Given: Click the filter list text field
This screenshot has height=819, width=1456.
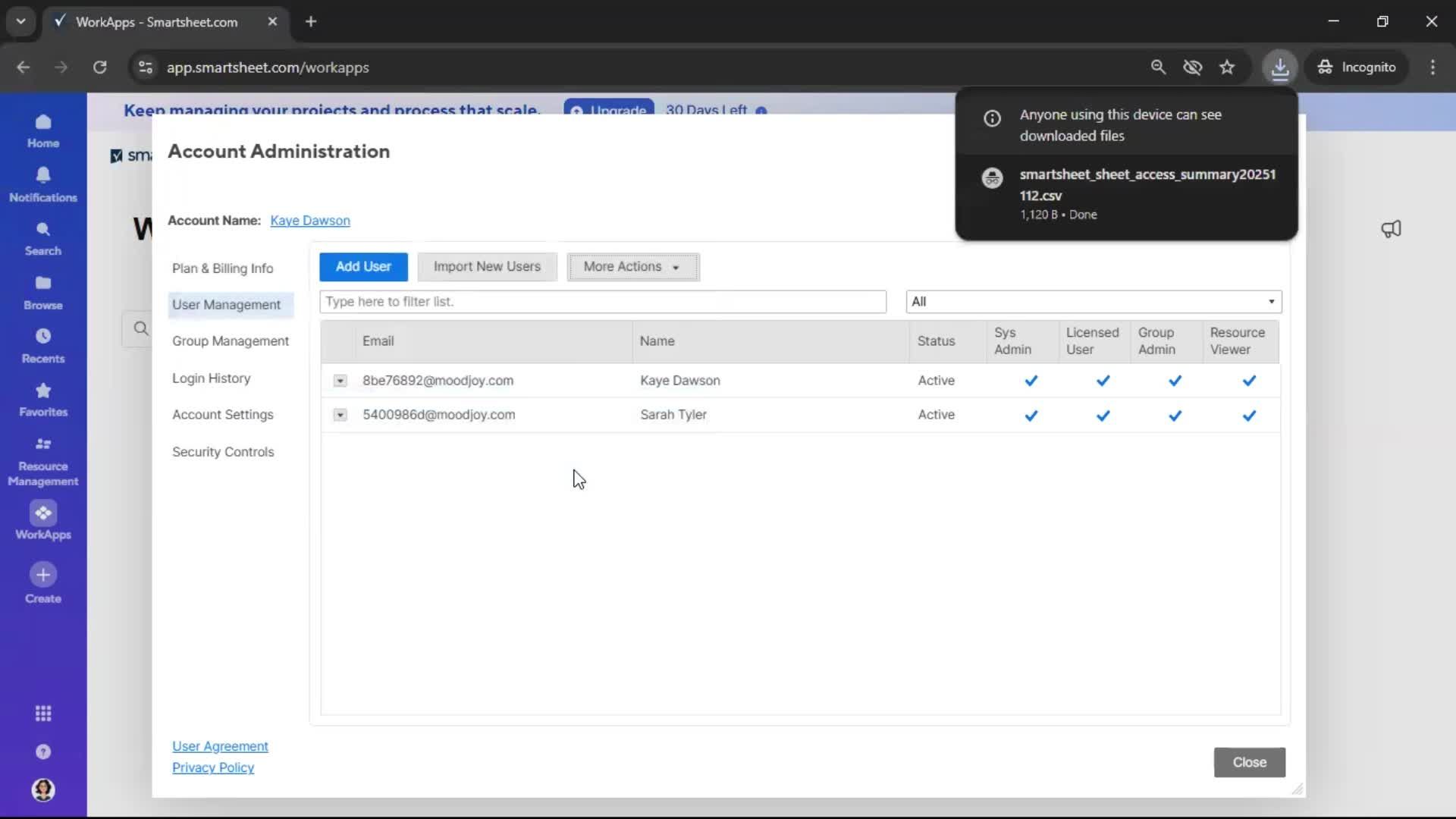Looking at the screenshot, I should (602, 302).
